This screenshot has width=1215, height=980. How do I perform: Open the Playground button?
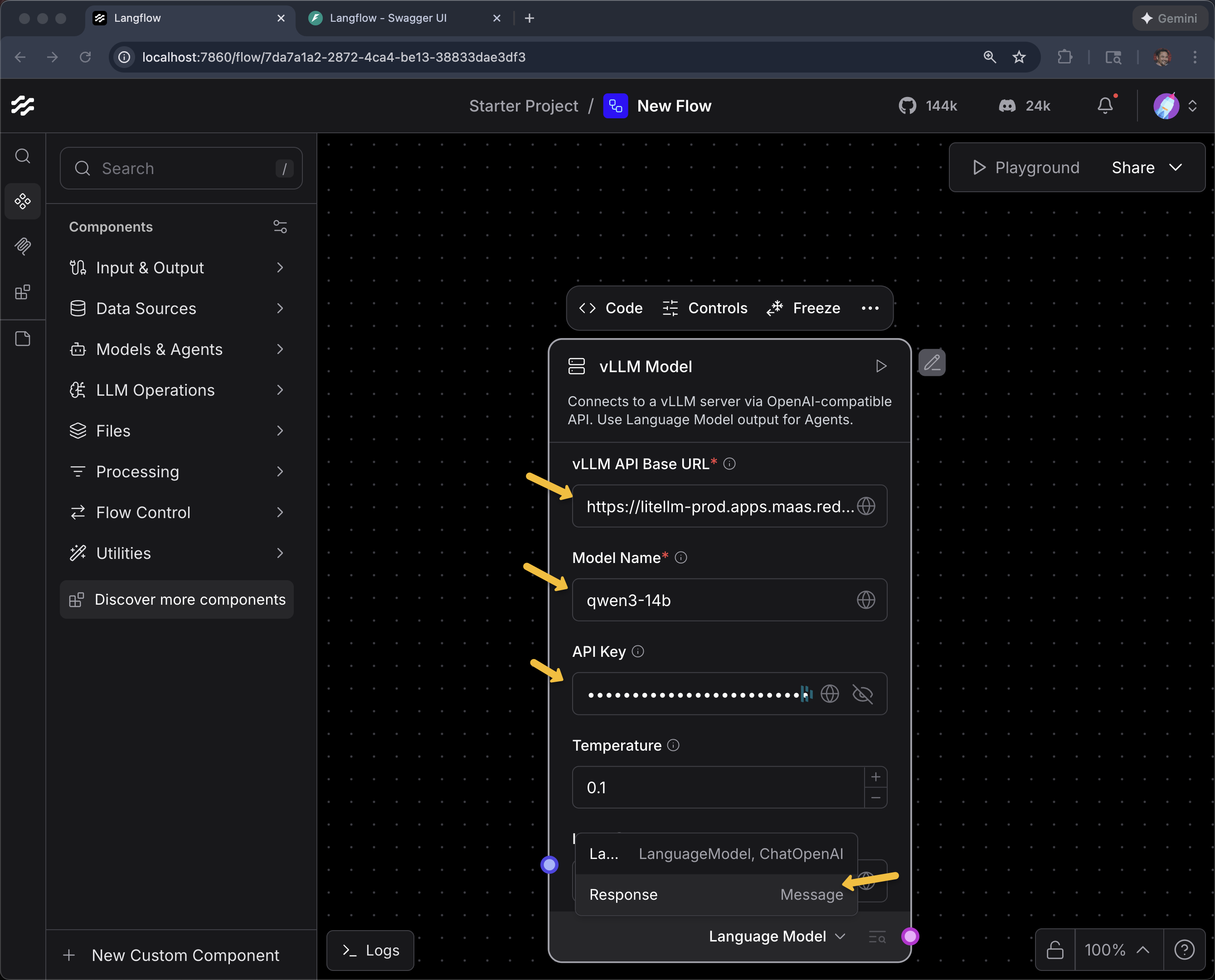tap(1026, 168)
